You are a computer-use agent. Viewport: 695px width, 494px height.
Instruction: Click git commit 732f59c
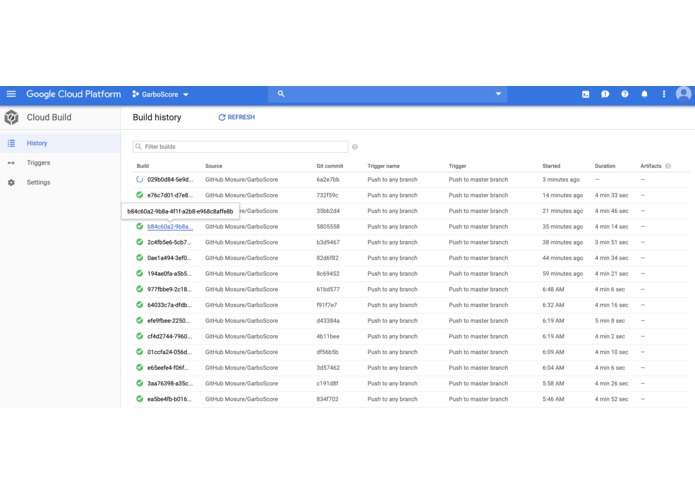327,195
